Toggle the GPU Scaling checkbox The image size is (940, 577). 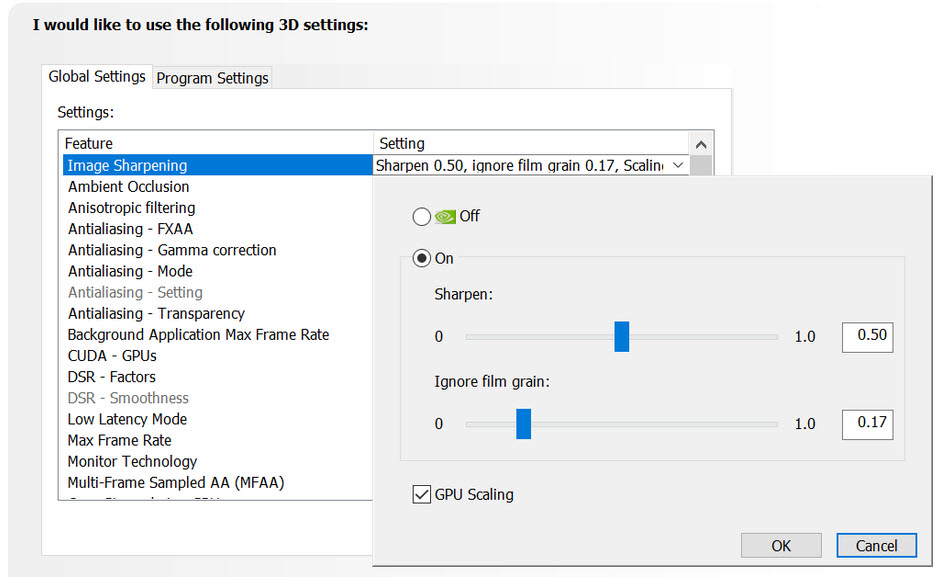[x=422, y=494]
